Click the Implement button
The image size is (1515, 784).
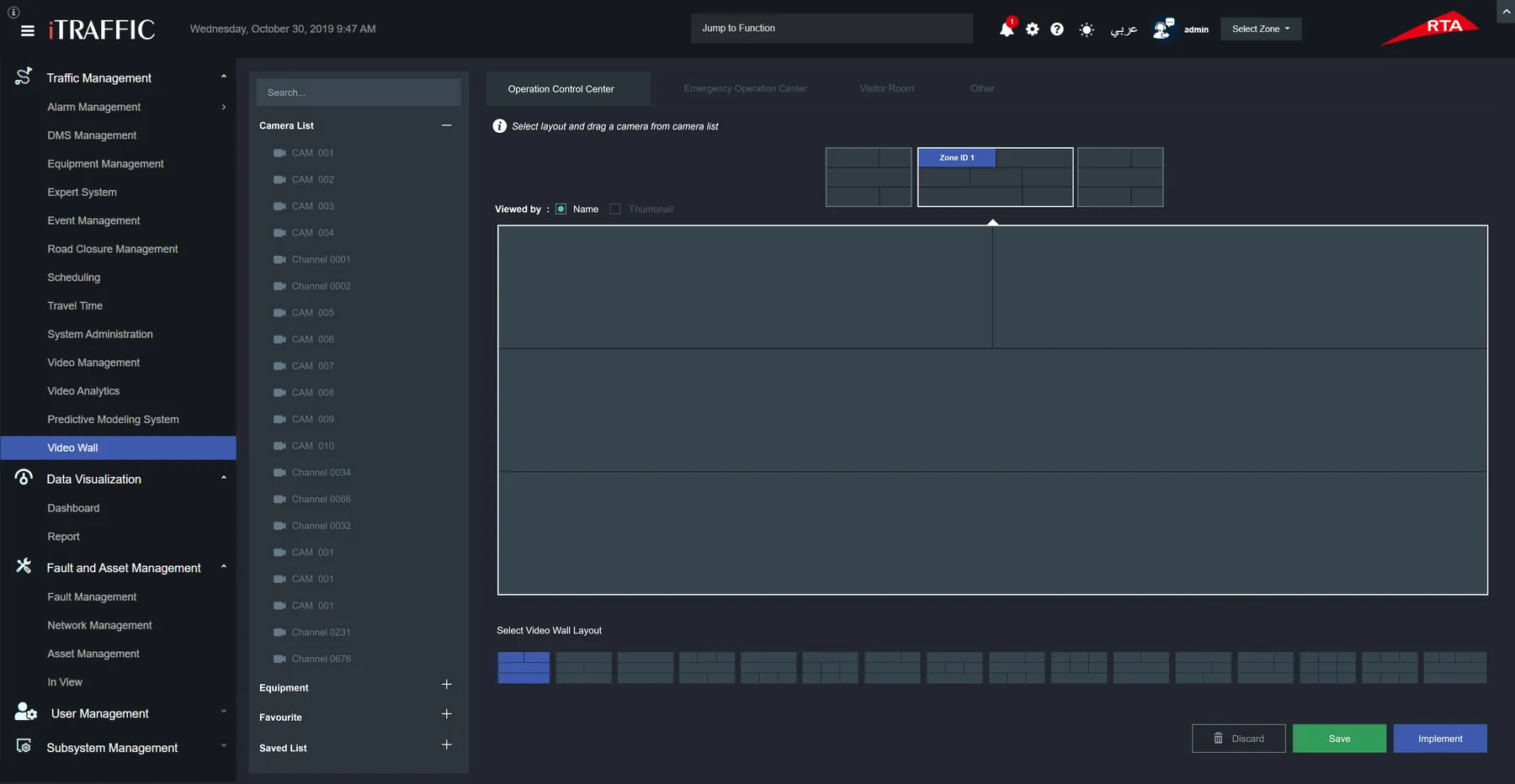[x=1440, y=739]
